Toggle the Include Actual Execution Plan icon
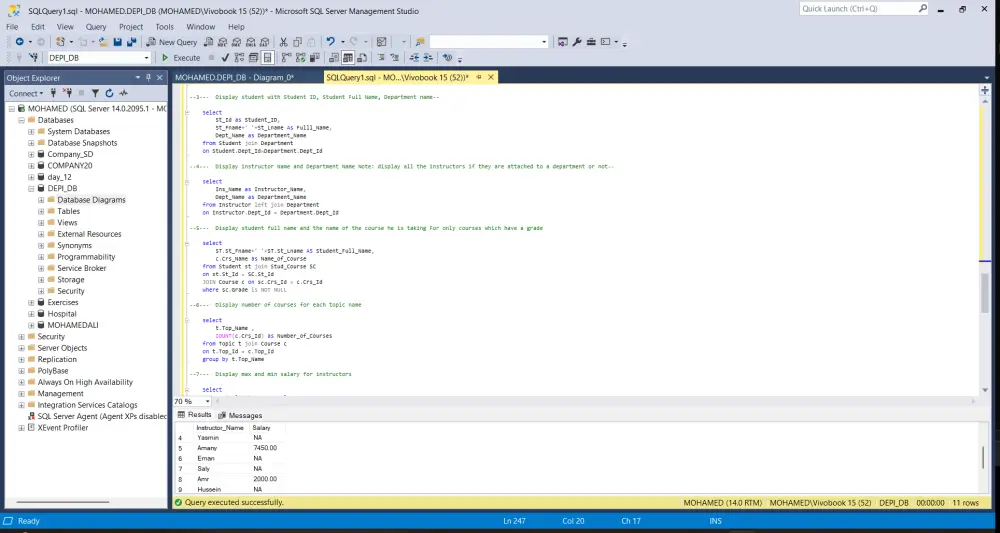Viewport: 1000px width, 533px height. point(286,58)
